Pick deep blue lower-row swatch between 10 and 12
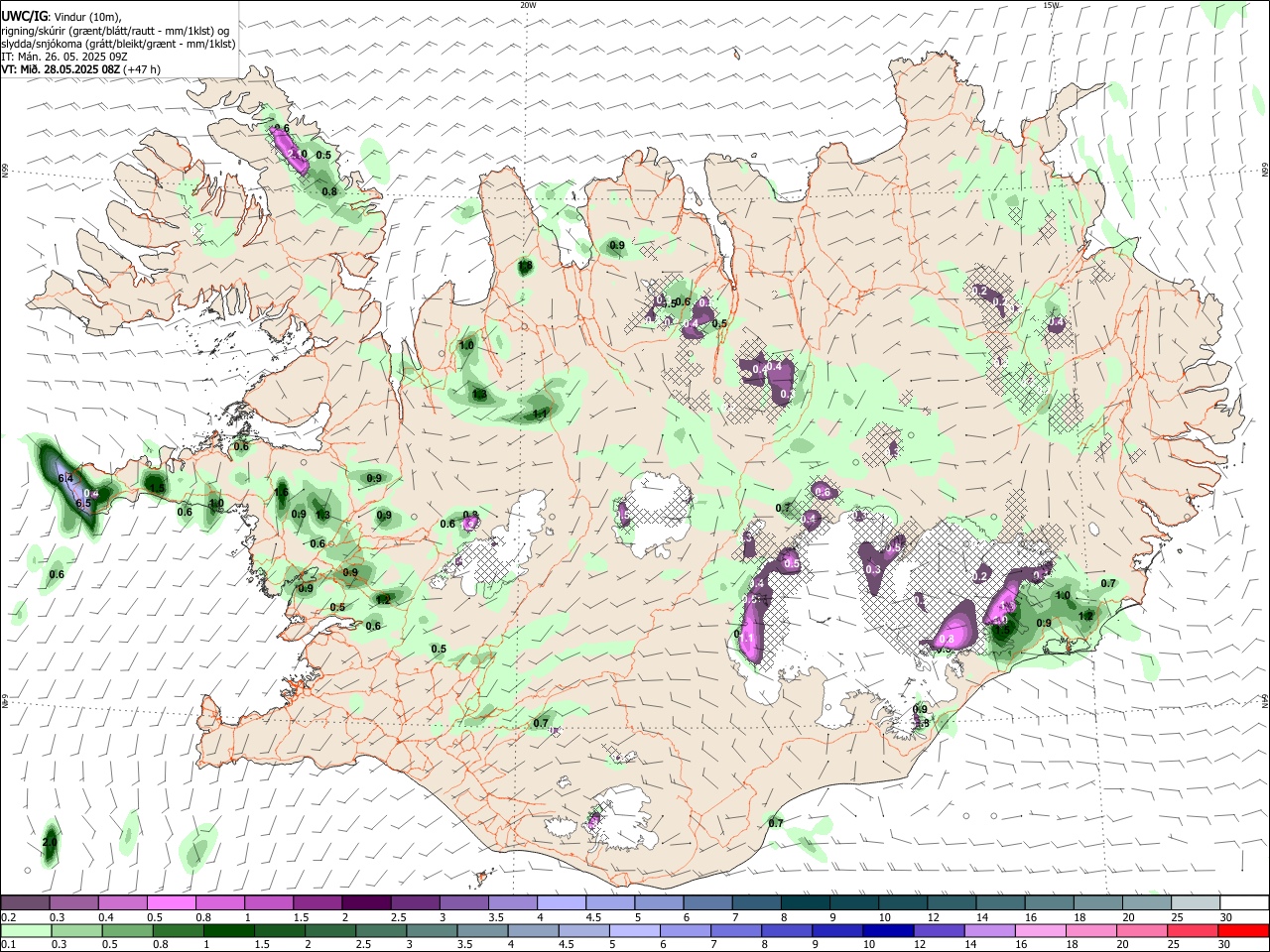The width and height of the screenshot is (1270, 952). pos(887,930)
